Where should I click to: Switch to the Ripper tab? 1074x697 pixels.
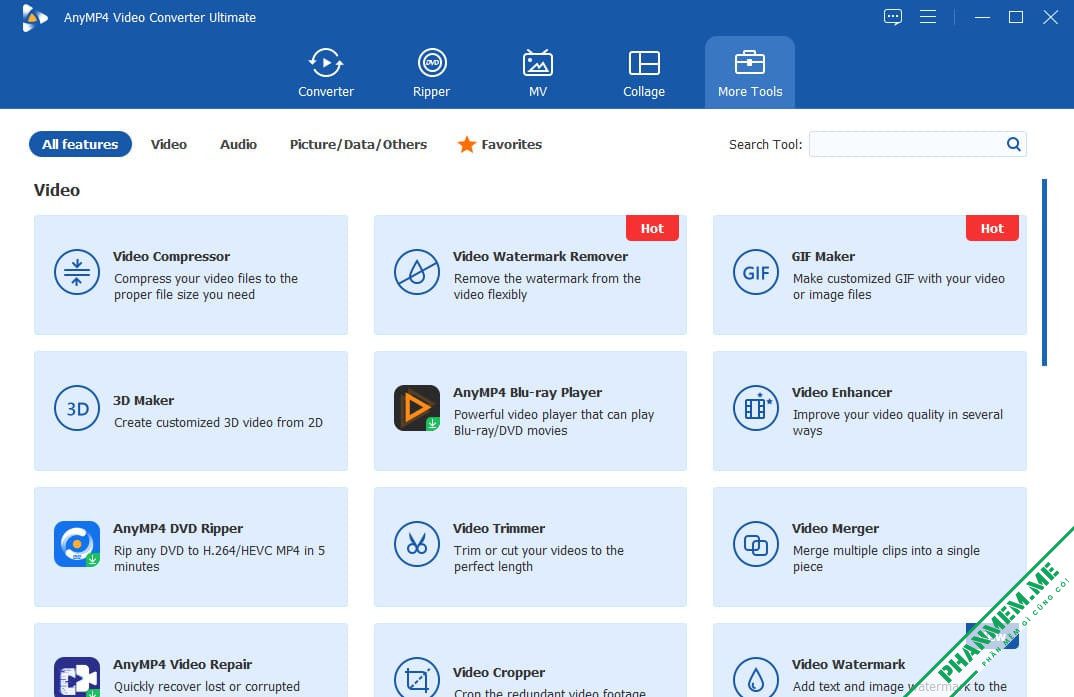(x=432, y=73)
